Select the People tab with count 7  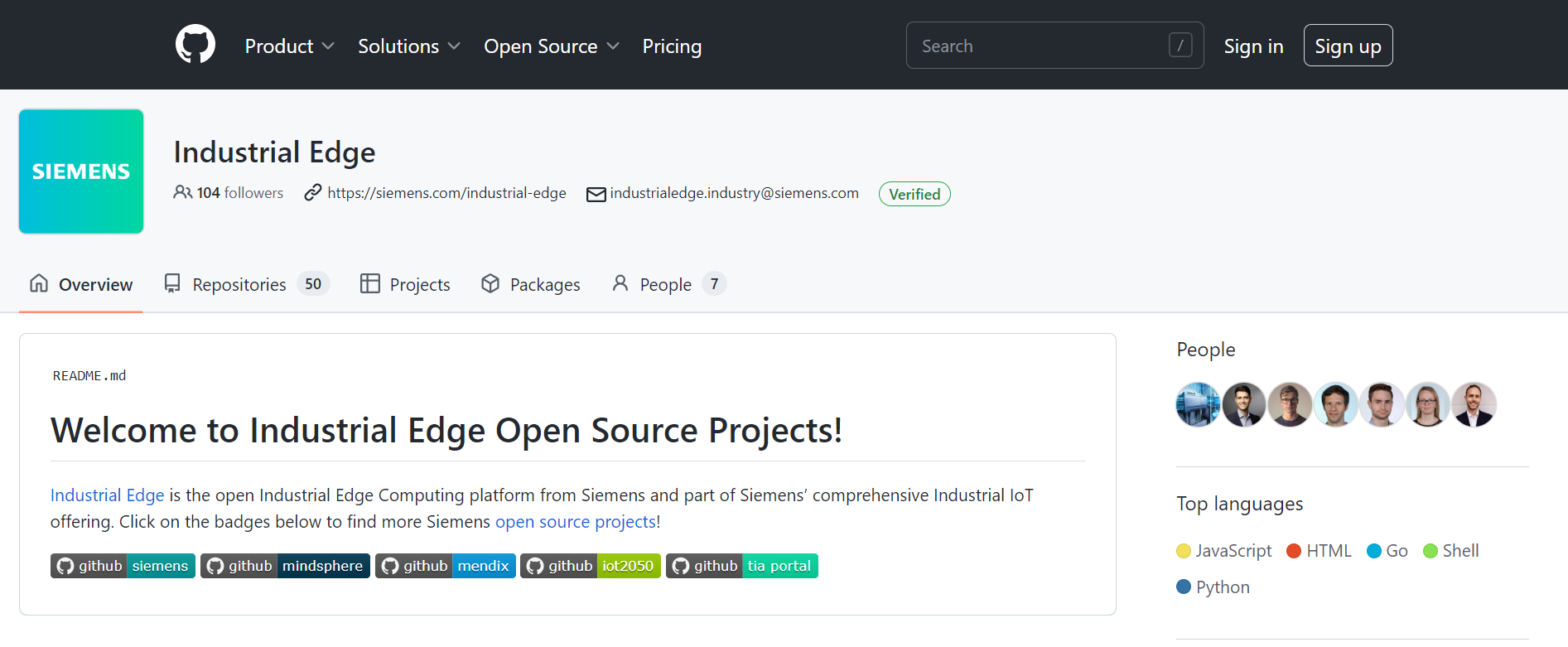coord(669,284)
